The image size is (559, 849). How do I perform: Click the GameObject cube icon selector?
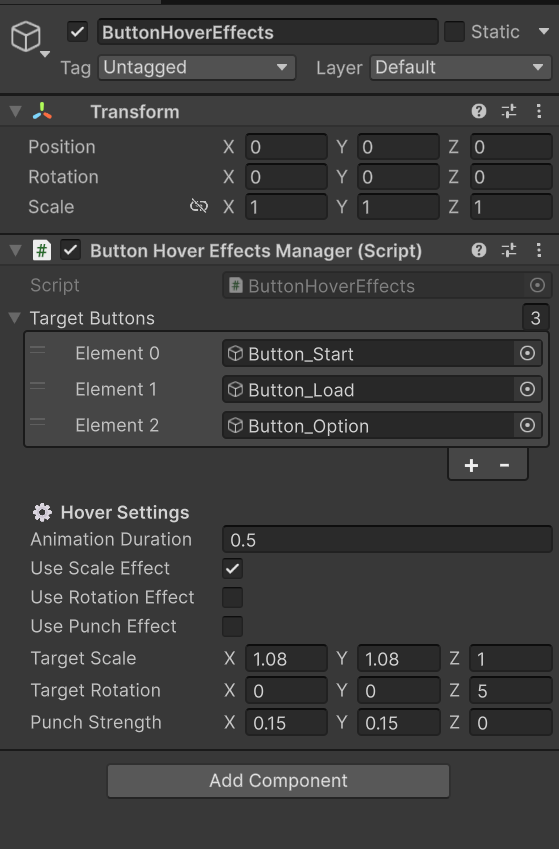pyautogui.click(x=29, y=39)
